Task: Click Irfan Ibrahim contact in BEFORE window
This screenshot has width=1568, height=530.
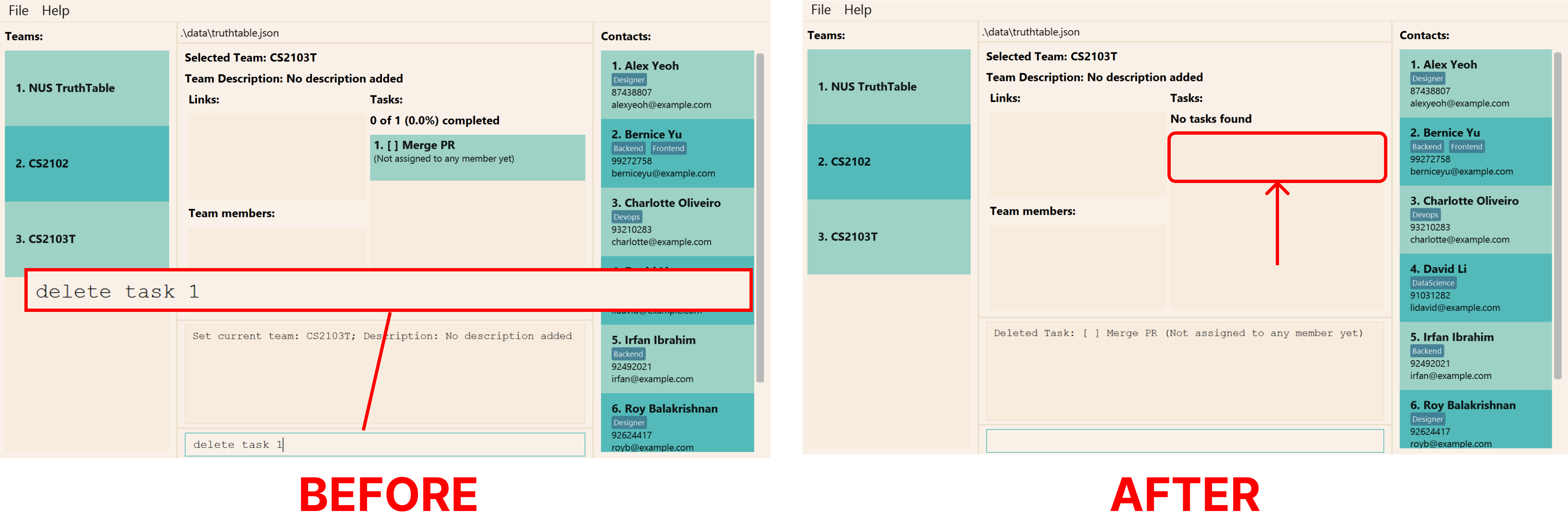Action: [677, 359]
